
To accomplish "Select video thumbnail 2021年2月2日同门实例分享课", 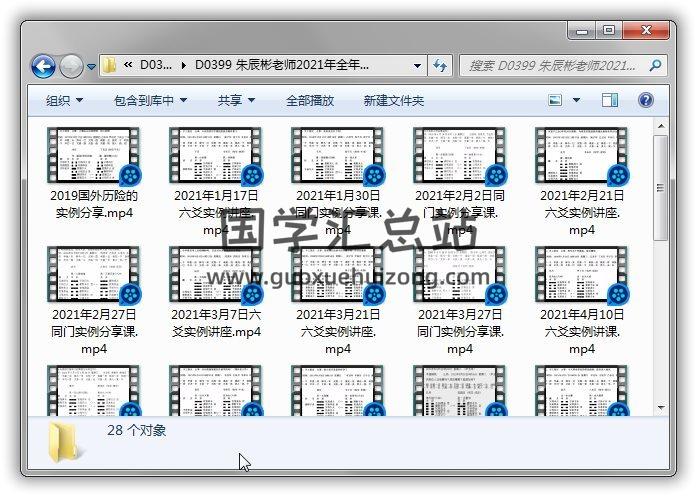I will click(460, 156).
